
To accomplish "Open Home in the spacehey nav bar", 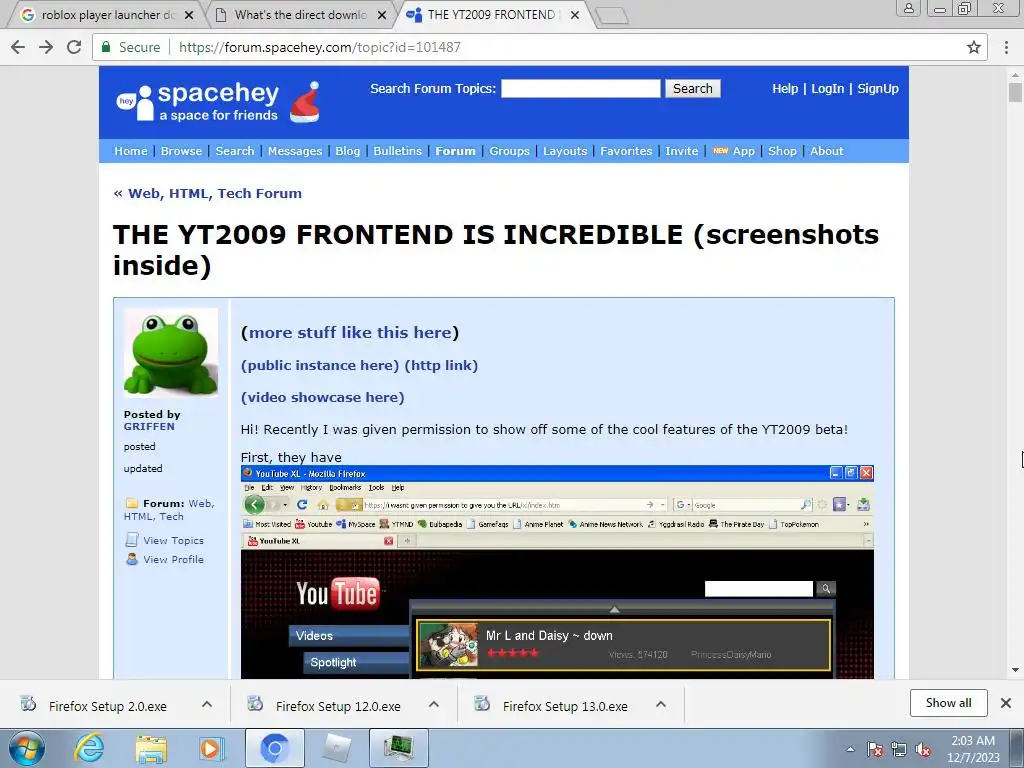I will (x=131, y=151).
